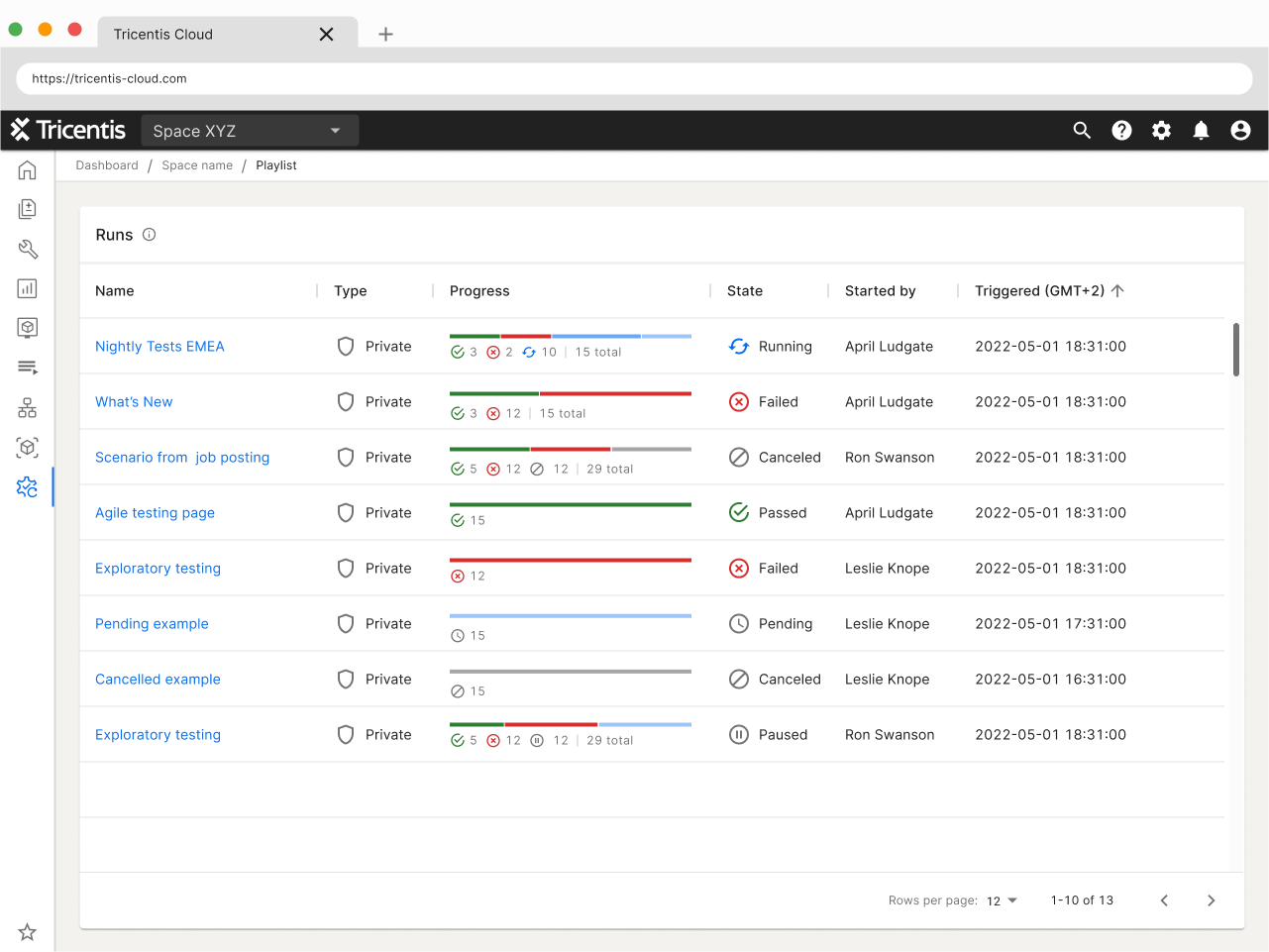Click '1-10 of 13' pagination text
The width and height of the screenshot is (1269, 952).
(1082, 900)
